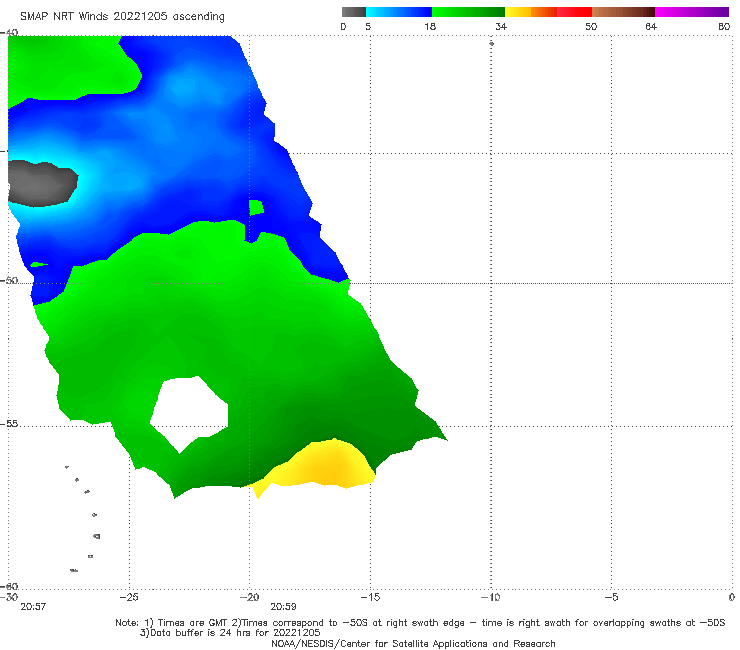Click the longitude label '-15'
This screenshot has height=650, width=740.
370,597
